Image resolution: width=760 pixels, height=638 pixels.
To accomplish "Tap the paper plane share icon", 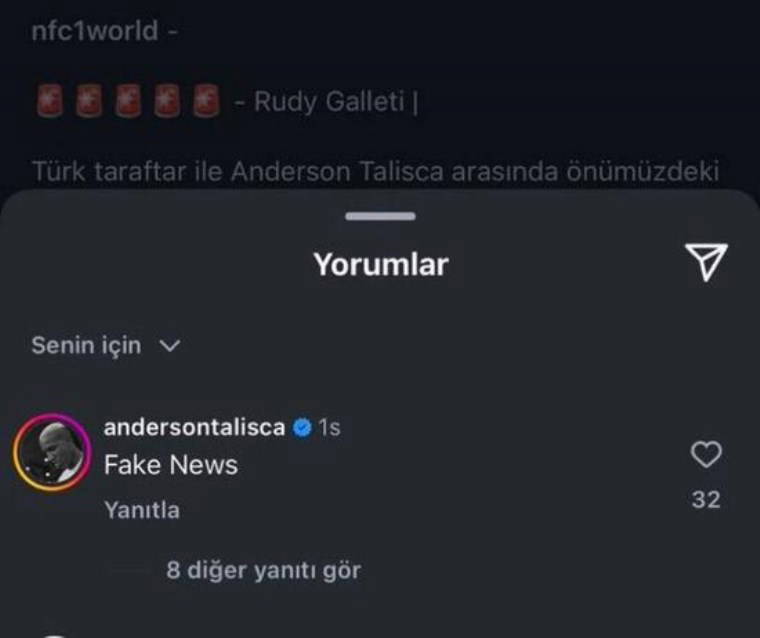I will pos(706,262).
